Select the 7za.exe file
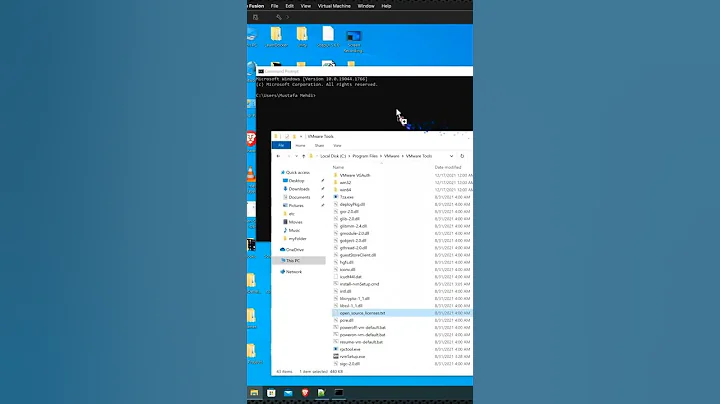This screenshot has width=720, height=404. (347, 197)
